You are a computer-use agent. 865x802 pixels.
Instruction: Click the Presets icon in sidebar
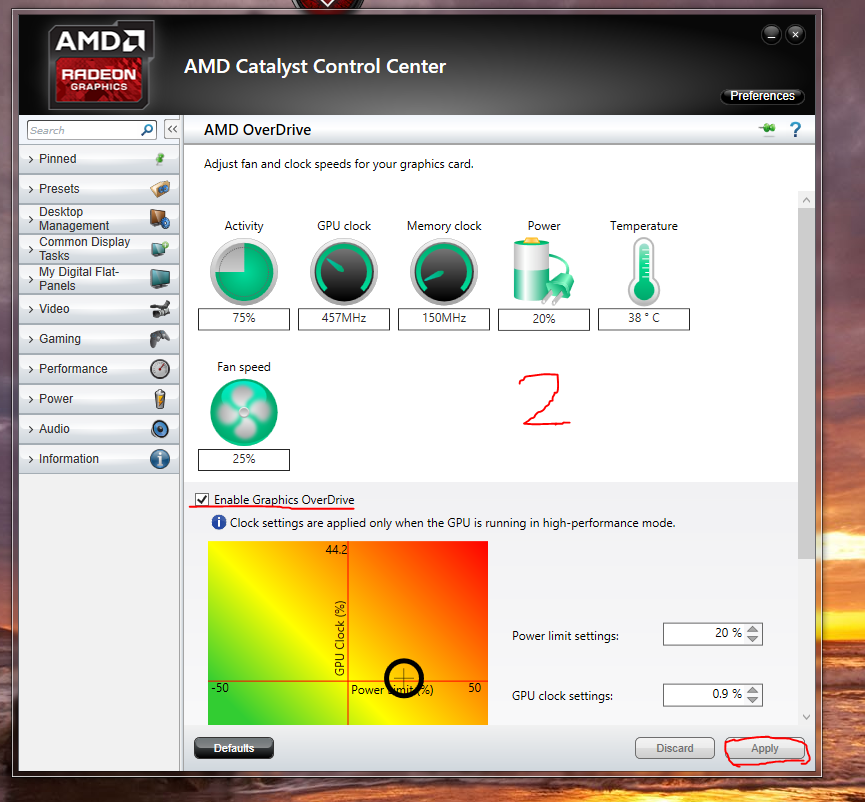click(160, 189)
